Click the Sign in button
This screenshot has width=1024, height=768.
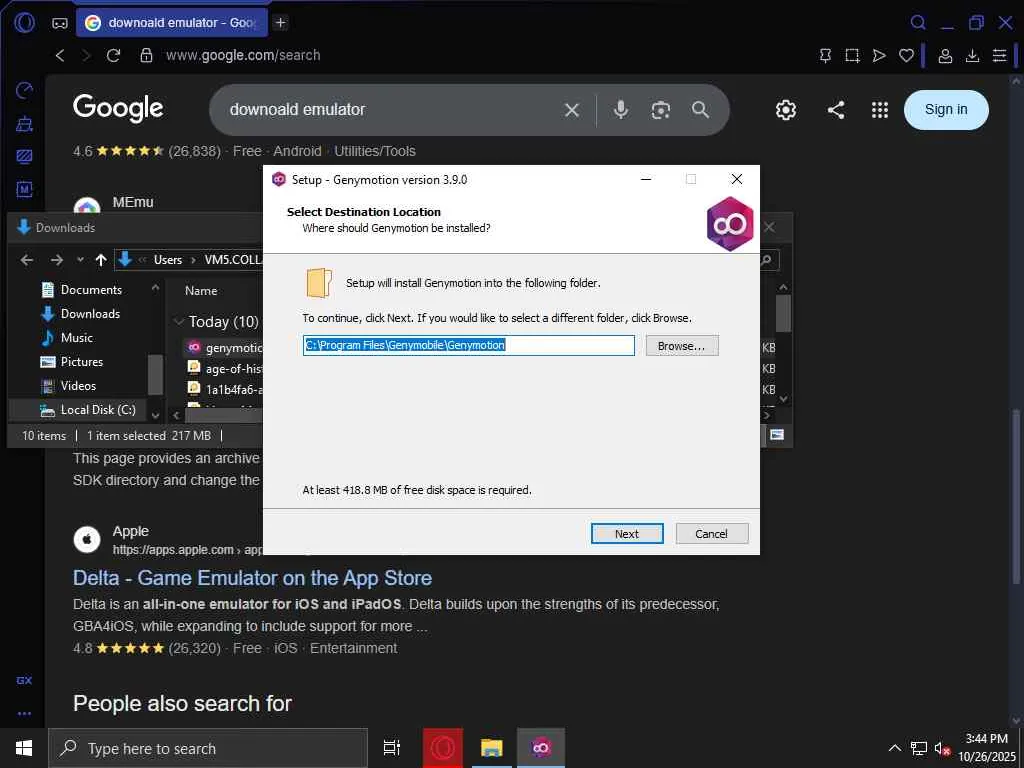click(x=946, y=110)
